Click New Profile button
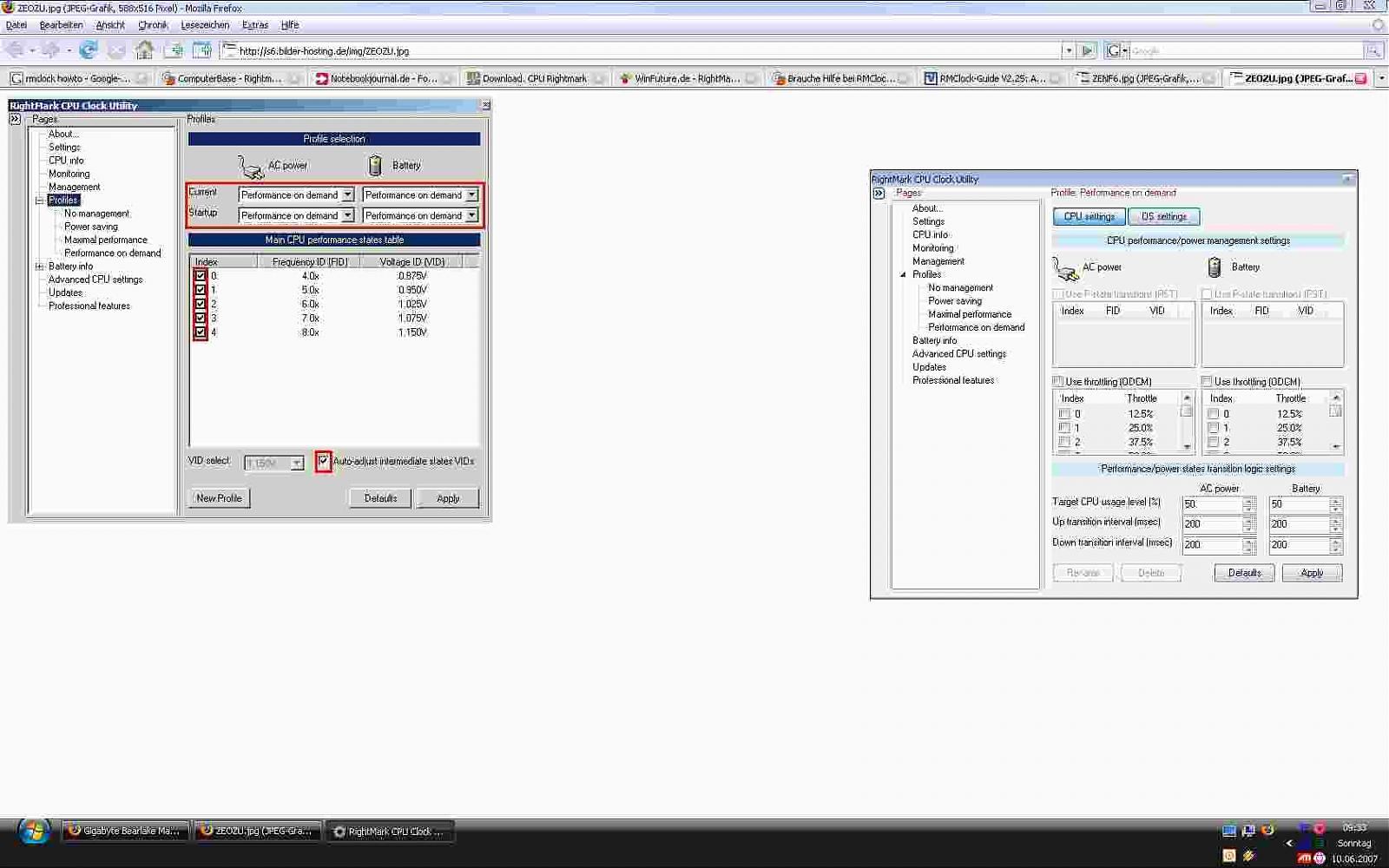 pyautogui.click(x=219, y=498)
